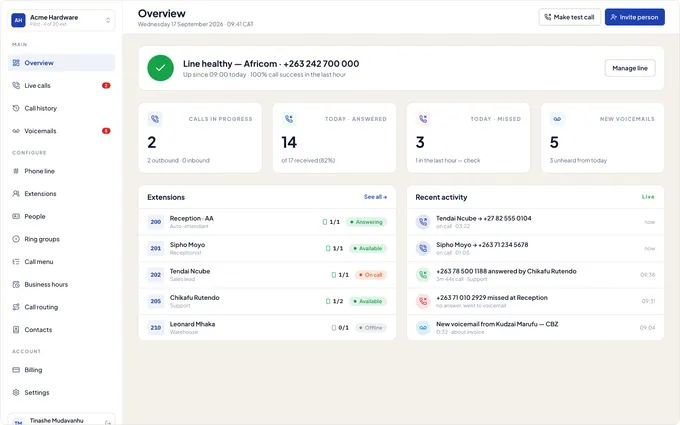680x425 pixels.
Task: Click the Live calls phone icon
Action: point(16,85)
